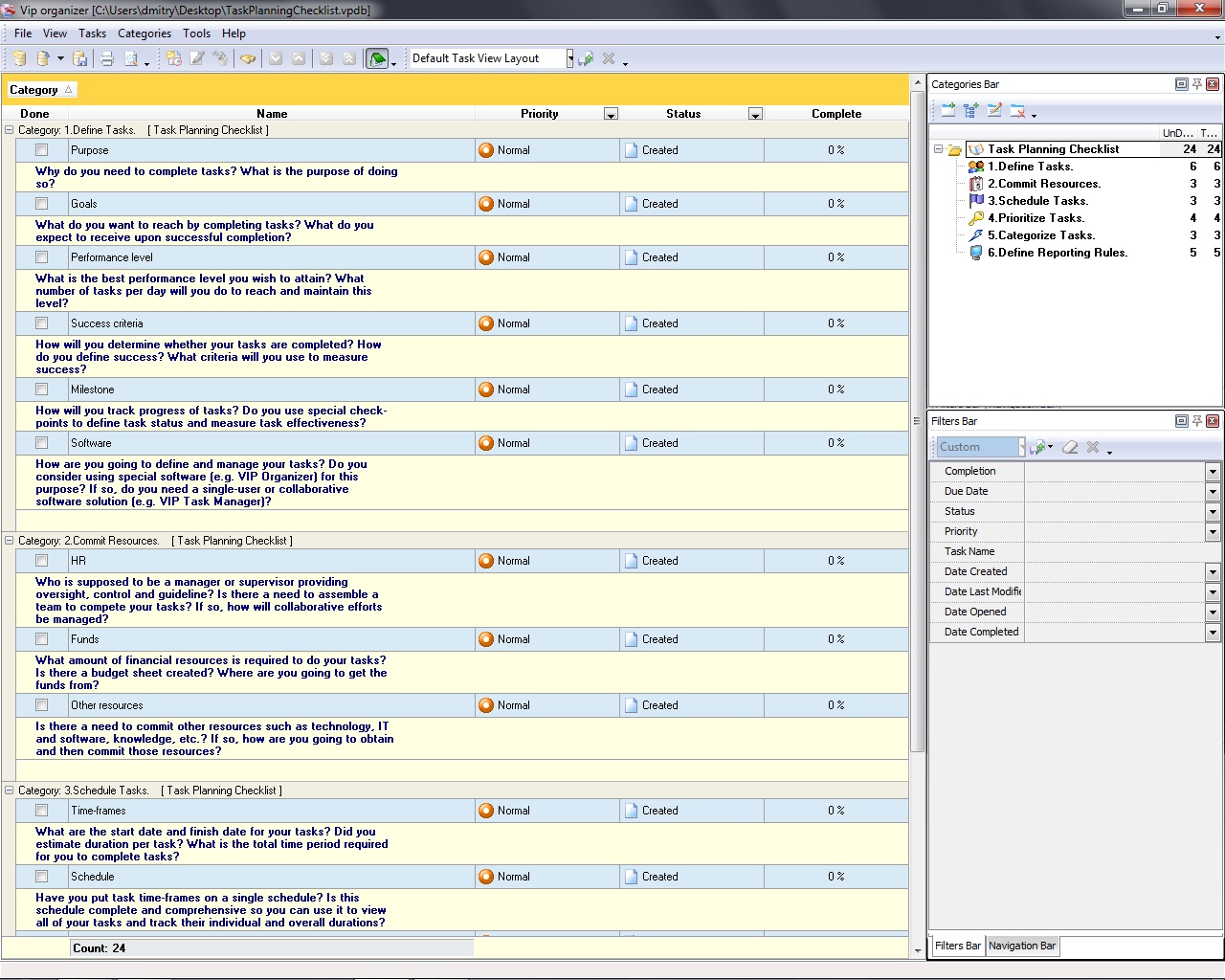This screenshot has width=1225, height=980.
Task: Mark the Goals task as done
Action: pos(40,203)
